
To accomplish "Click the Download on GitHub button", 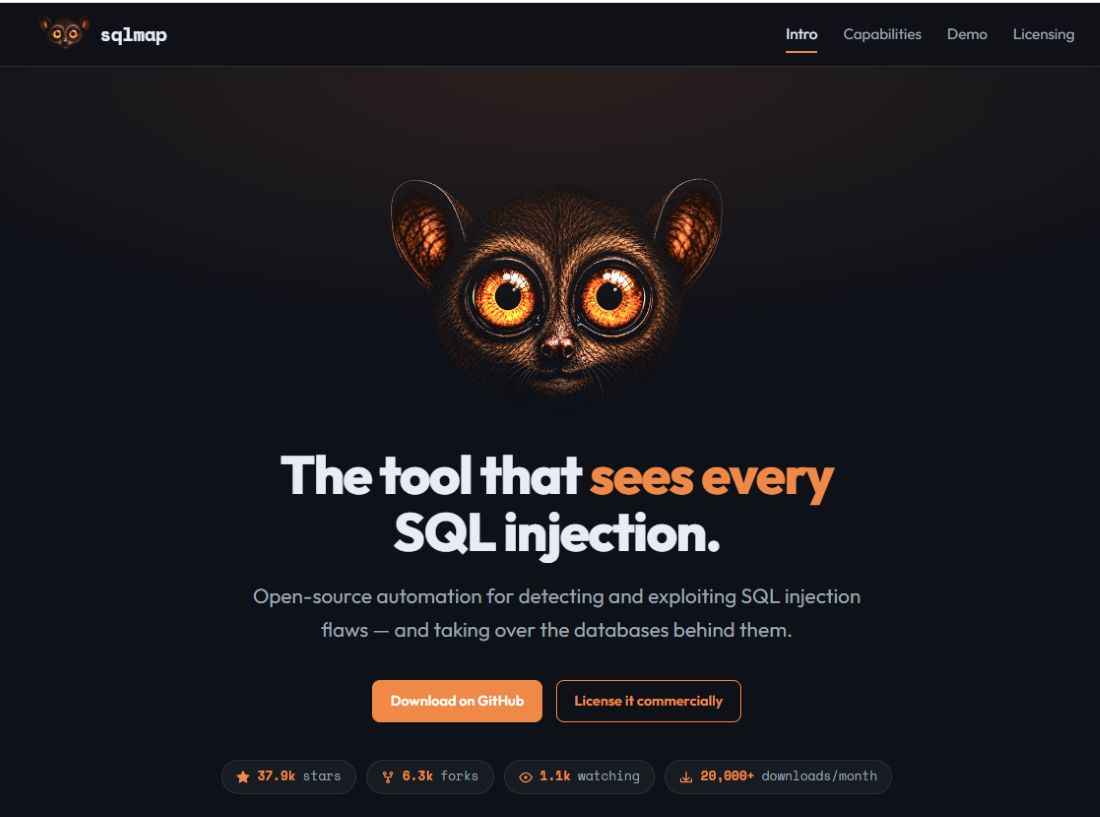I will 457,701.
